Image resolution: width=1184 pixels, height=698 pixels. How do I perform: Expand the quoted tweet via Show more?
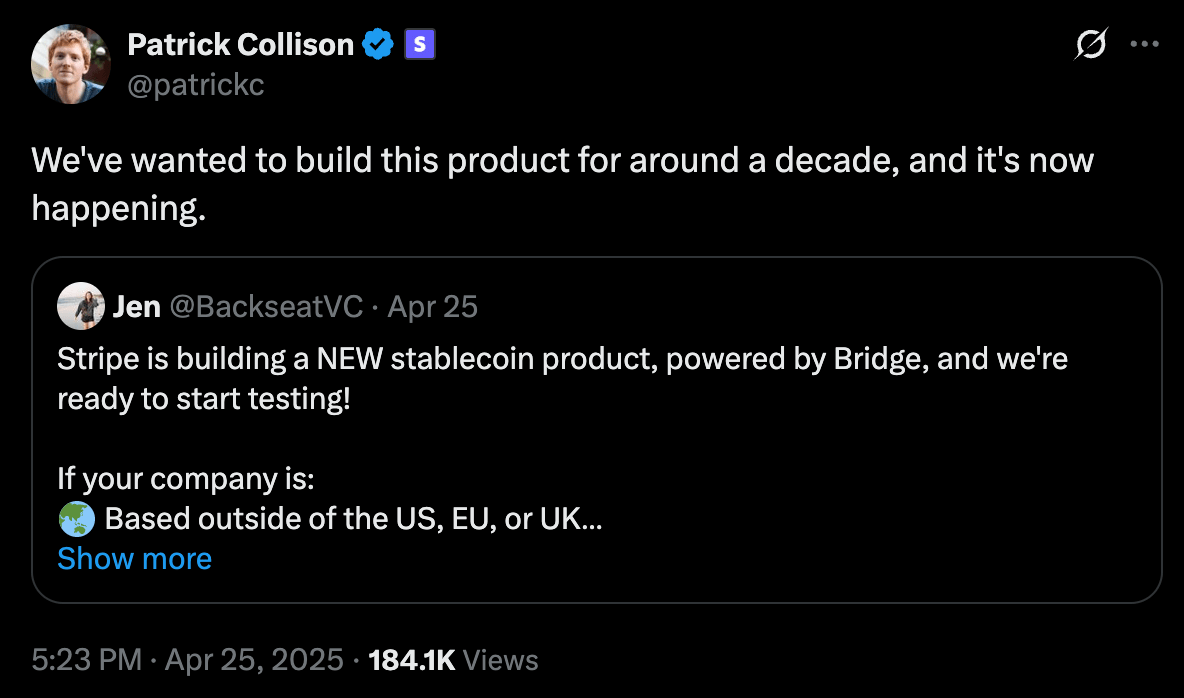point(134,558)
